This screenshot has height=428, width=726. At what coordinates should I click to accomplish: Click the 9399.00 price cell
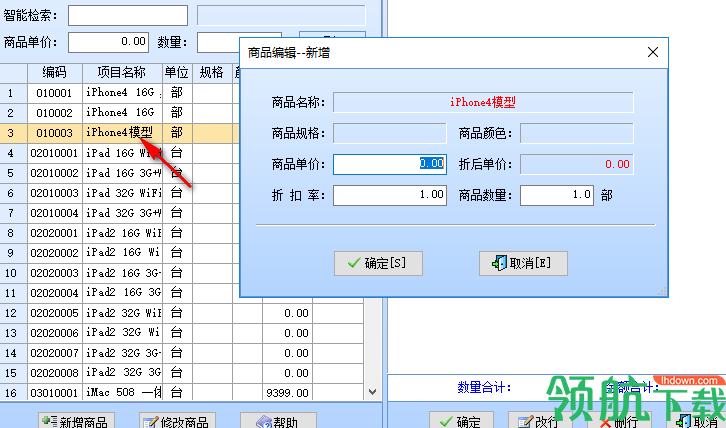[288, 393]
